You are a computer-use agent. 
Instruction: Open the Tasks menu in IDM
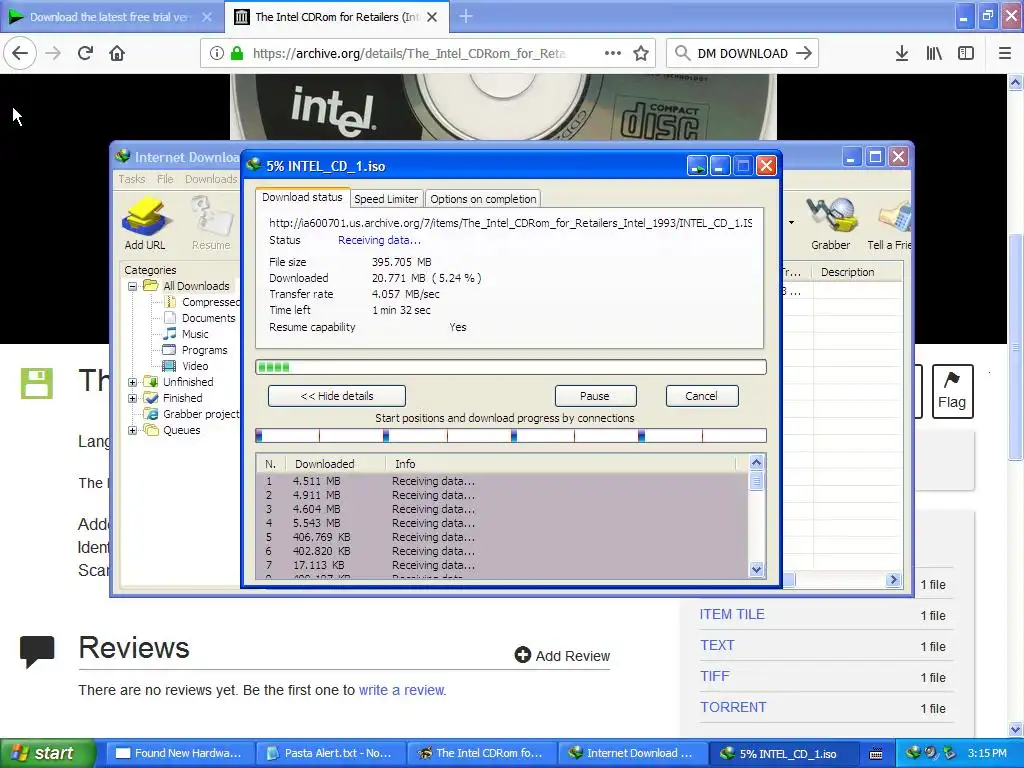132,179
